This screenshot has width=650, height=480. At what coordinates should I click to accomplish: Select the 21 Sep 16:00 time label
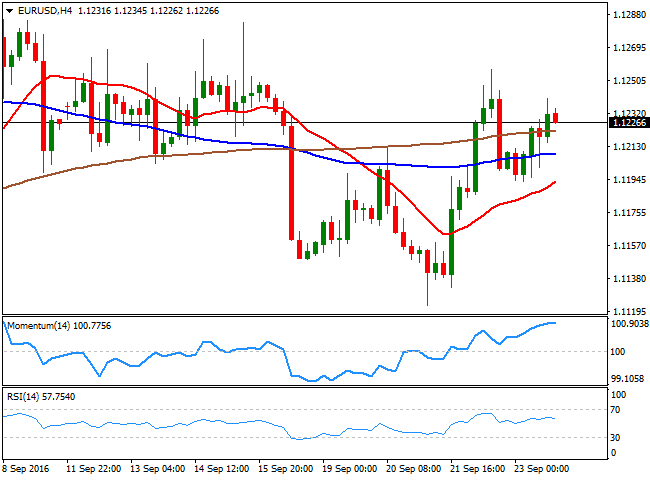pyautogui.click(x=478, y=469)
